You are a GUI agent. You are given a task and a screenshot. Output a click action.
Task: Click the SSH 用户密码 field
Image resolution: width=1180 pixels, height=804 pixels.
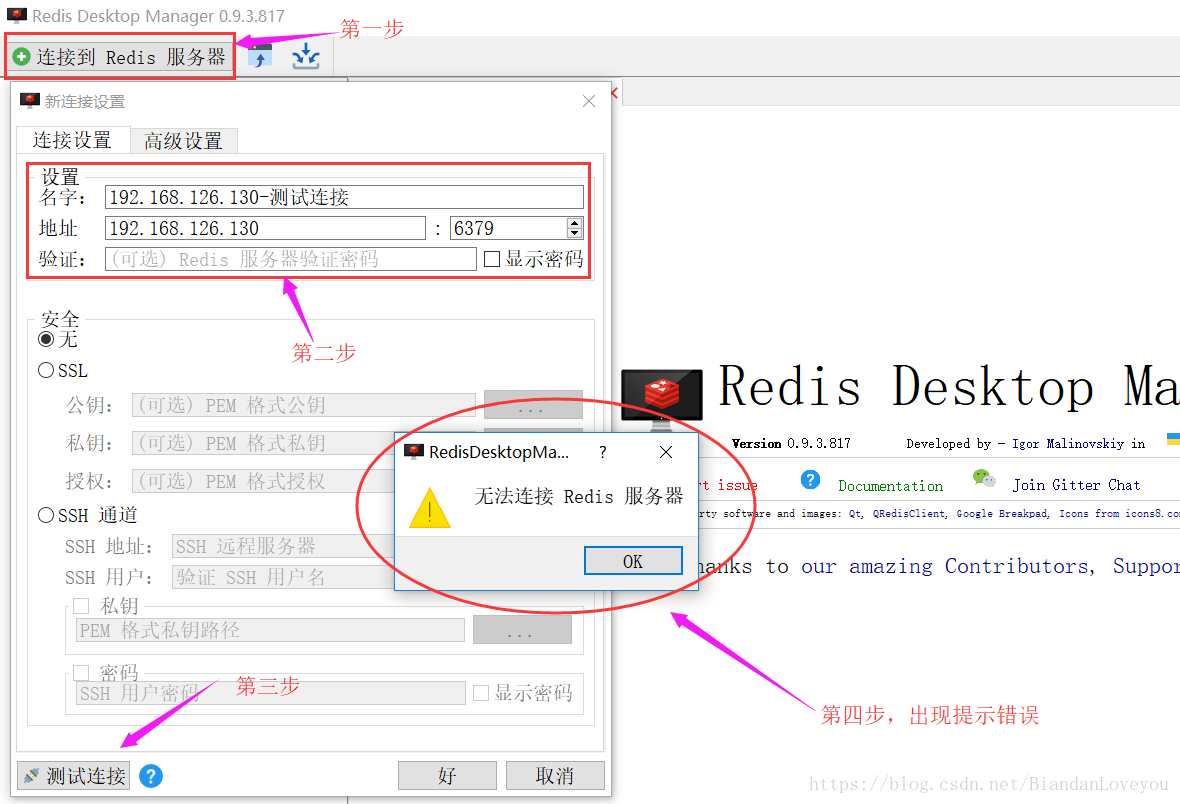270,693
